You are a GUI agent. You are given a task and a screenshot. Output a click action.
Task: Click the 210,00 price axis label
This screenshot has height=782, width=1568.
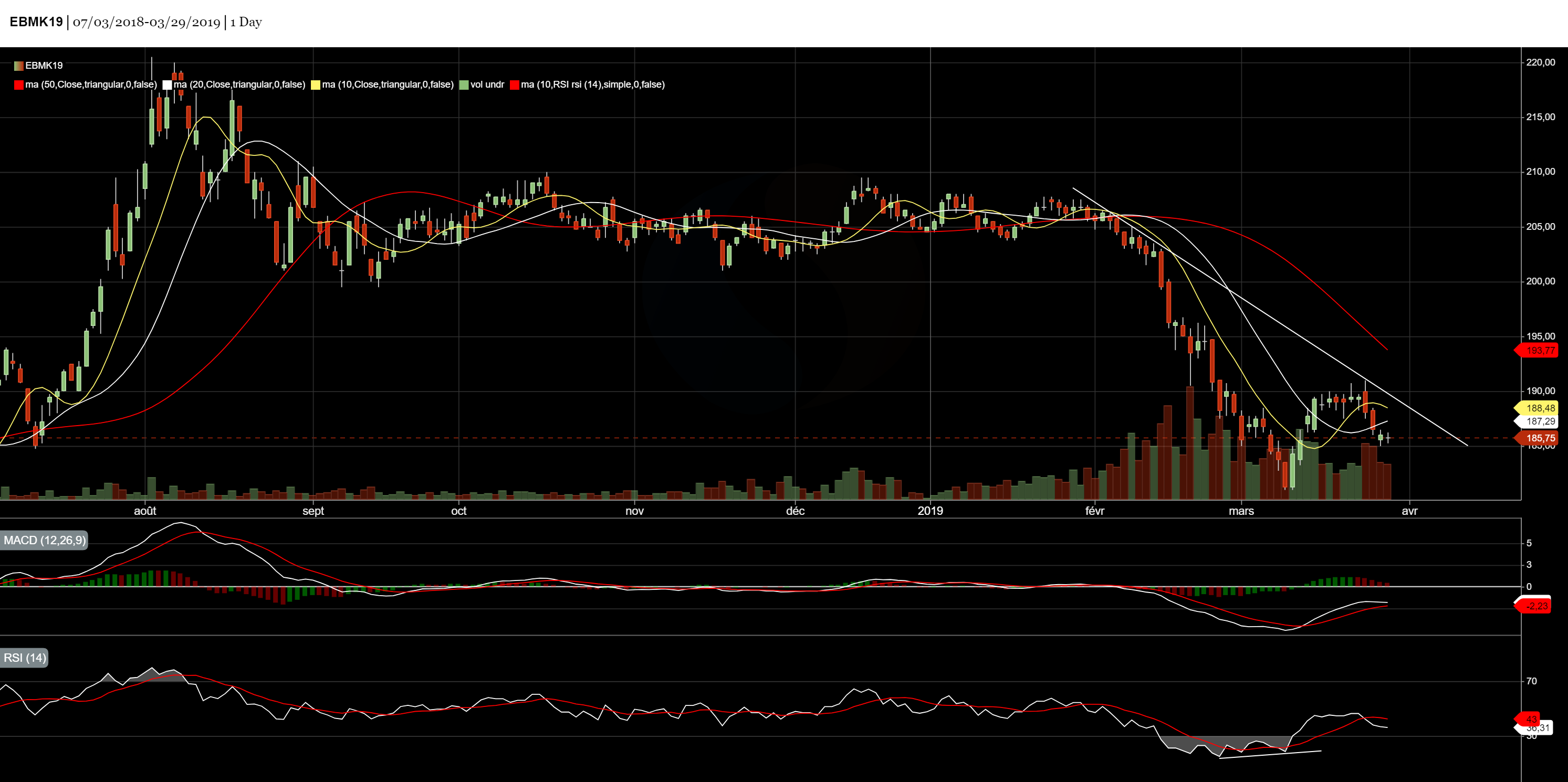tap(1541, 172)
